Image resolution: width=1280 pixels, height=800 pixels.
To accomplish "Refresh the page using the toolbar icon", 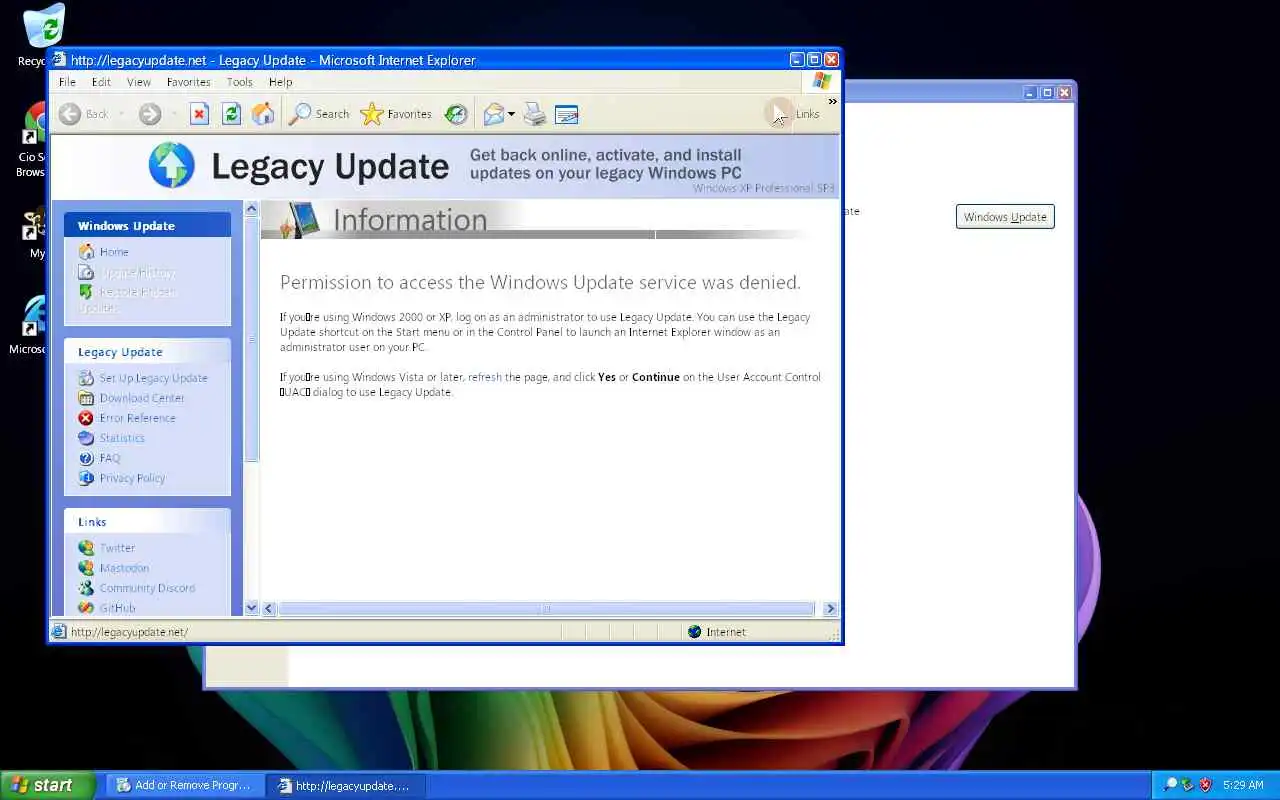I will 231,114.
